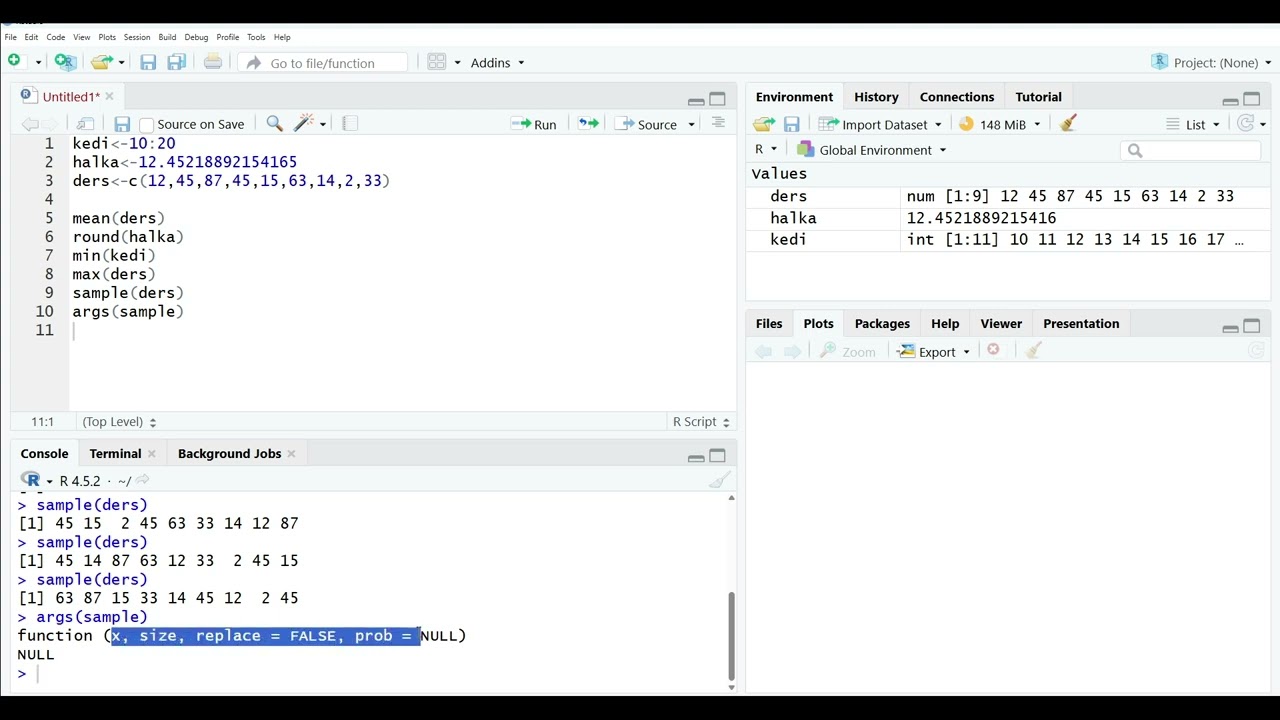Open R Script file type selector
The width and height of the screenshot is (1280, 720).
point(701,422)
